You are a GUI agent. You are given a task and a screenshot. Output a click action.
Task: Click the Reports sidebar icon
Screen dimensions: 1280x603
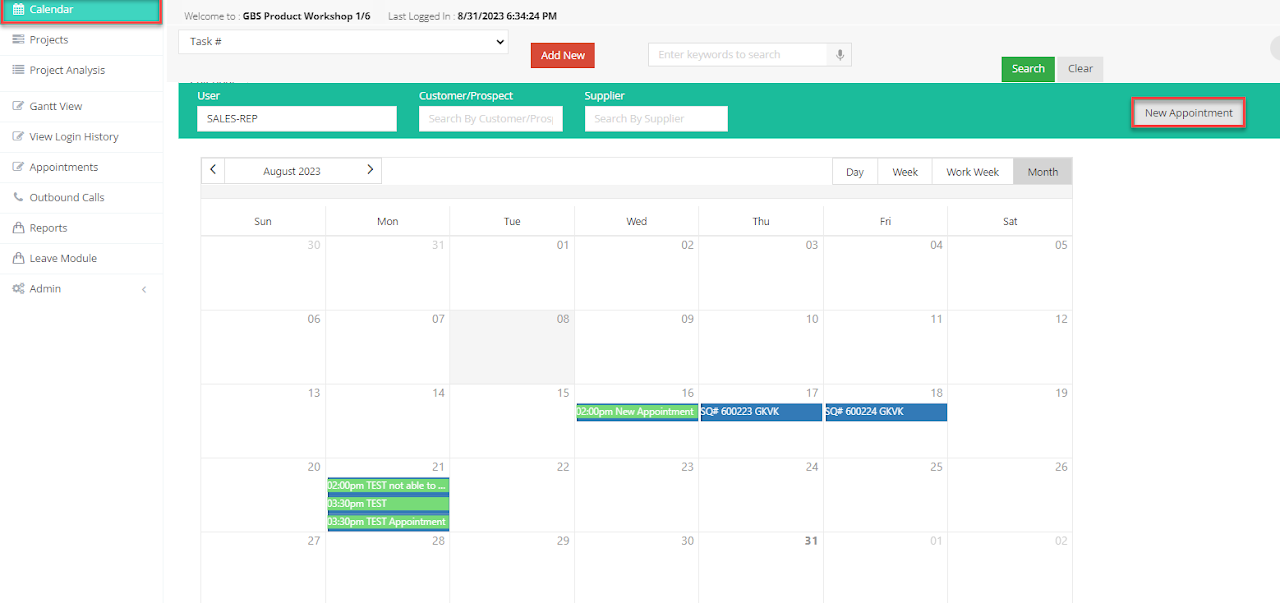tap(18, 228)
